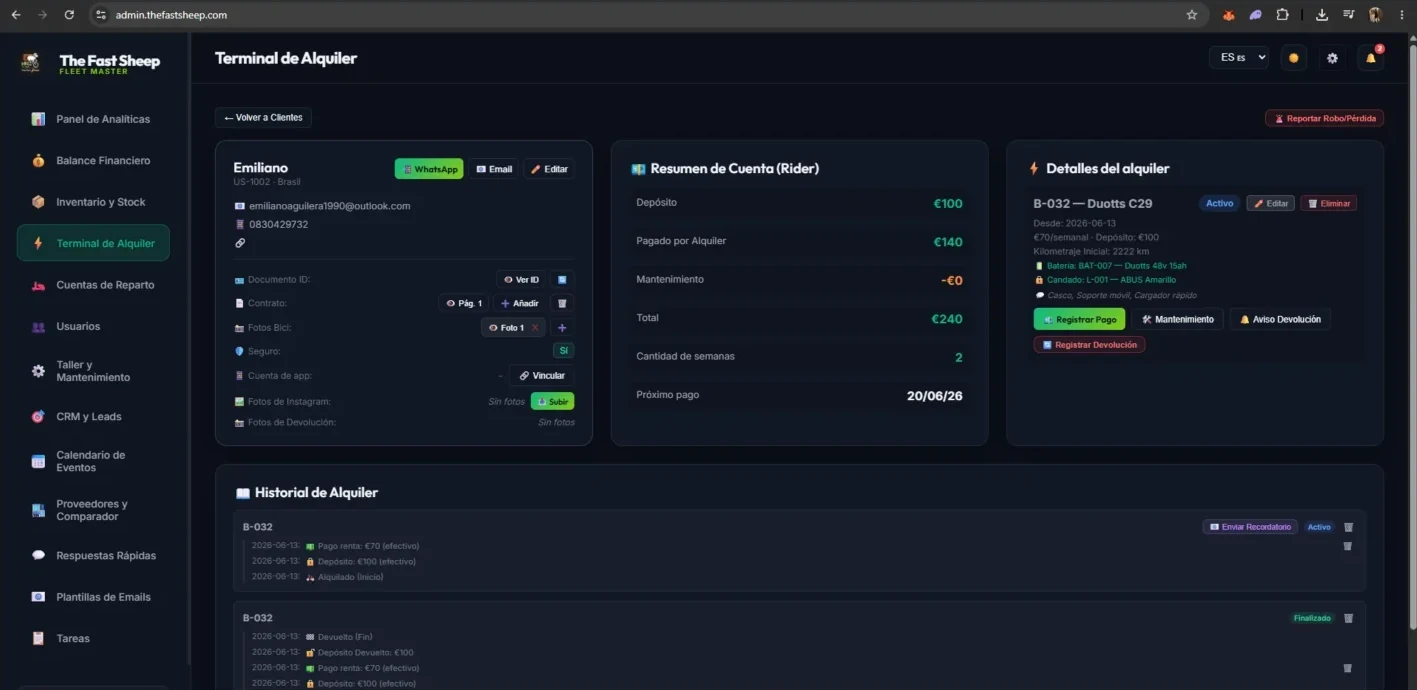Image resolution: width=1417 pixels, height=690 pixels.
Task: Open the browser extensions puzzle icon
Action: point(1283,15)
